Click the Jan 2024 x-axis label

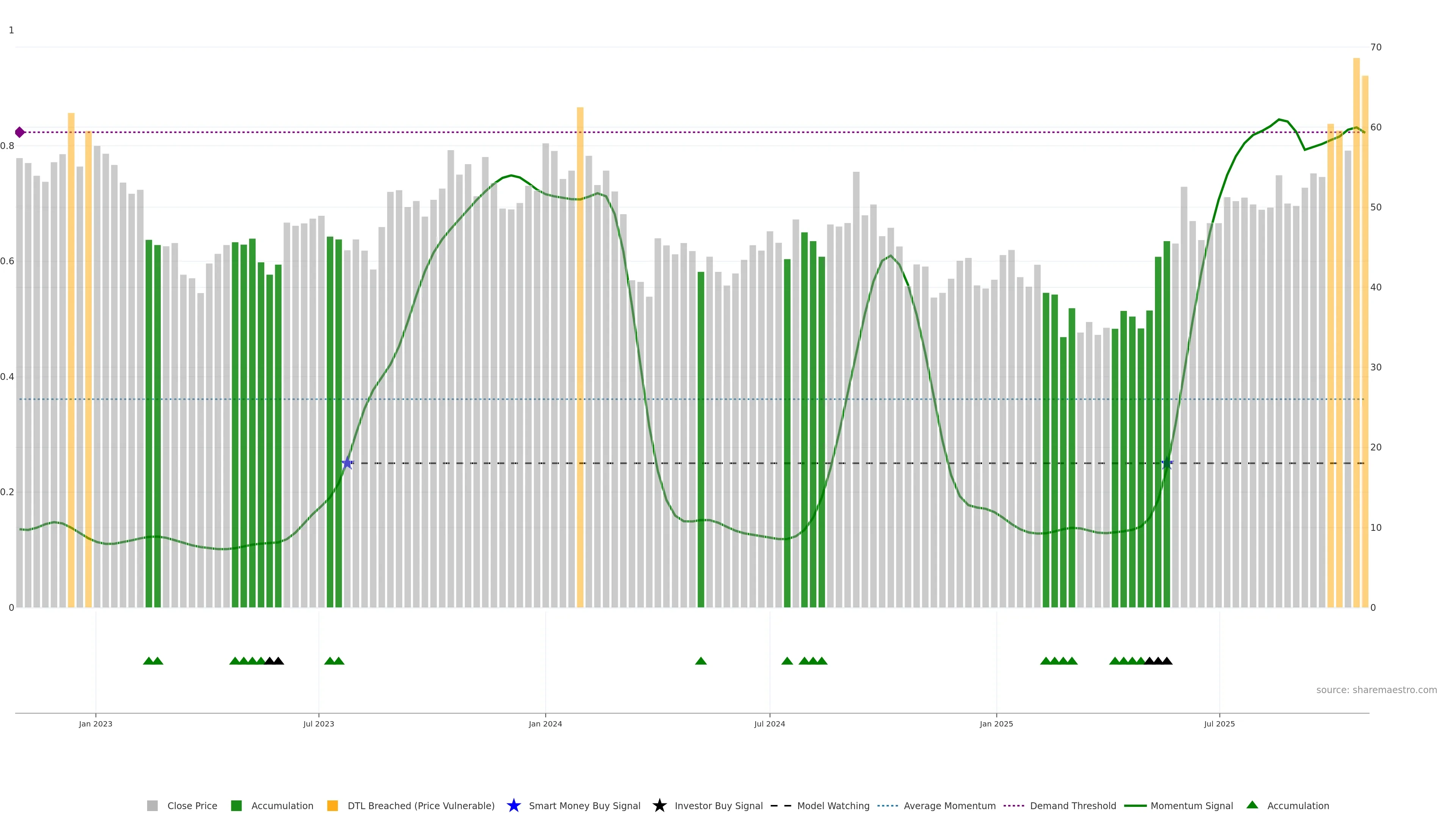(545, 724)
